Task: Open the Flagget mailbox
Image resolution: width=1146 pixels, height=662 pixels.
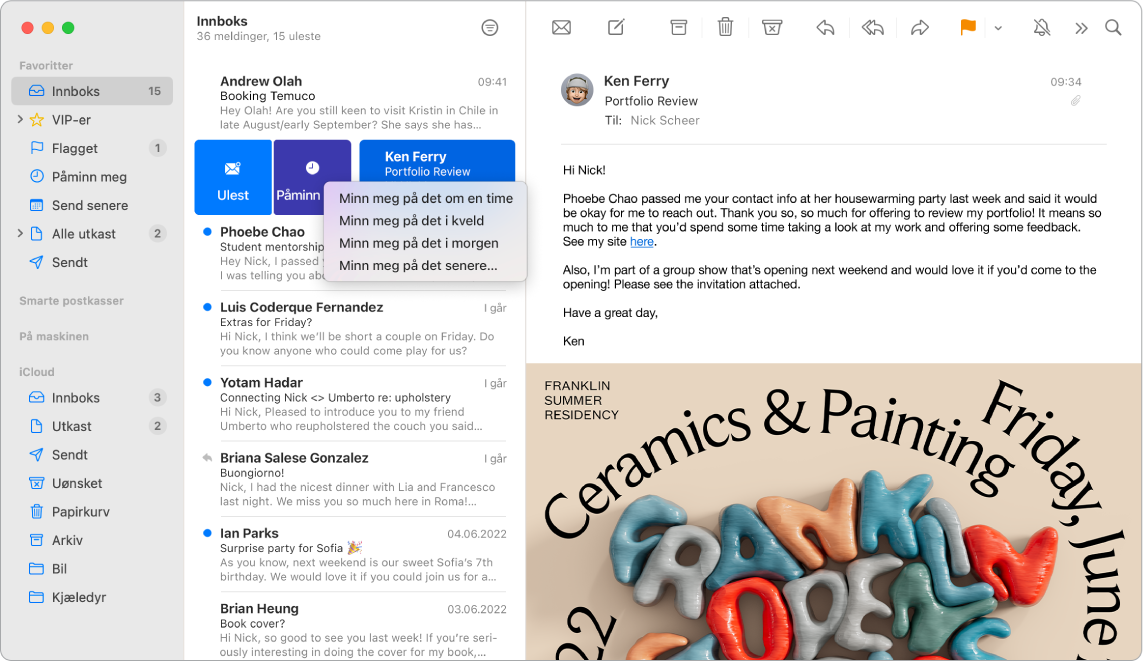Action: [x=92, y=148]
